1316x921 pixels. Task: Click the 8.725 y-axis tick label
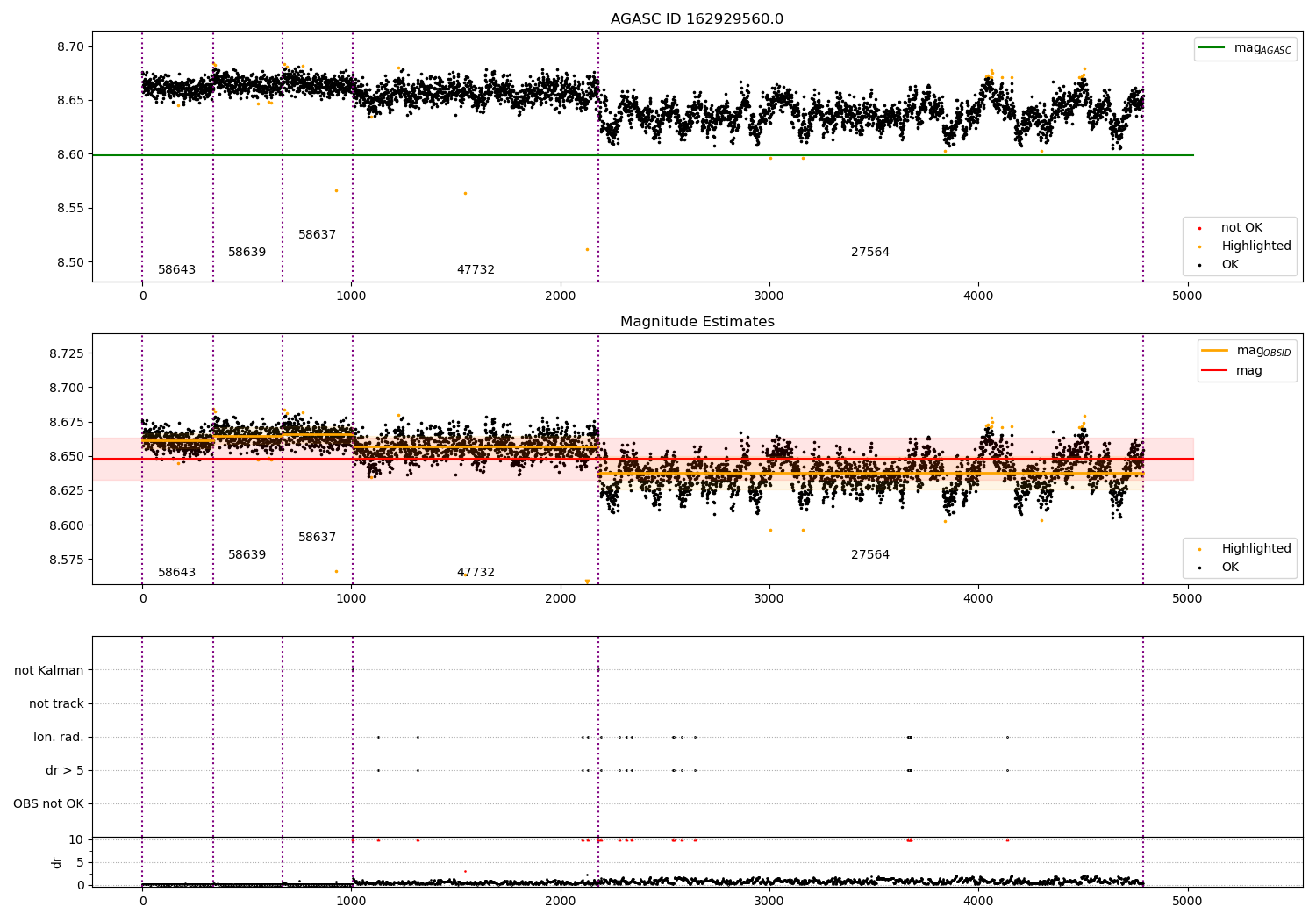[x=66, y=353]
